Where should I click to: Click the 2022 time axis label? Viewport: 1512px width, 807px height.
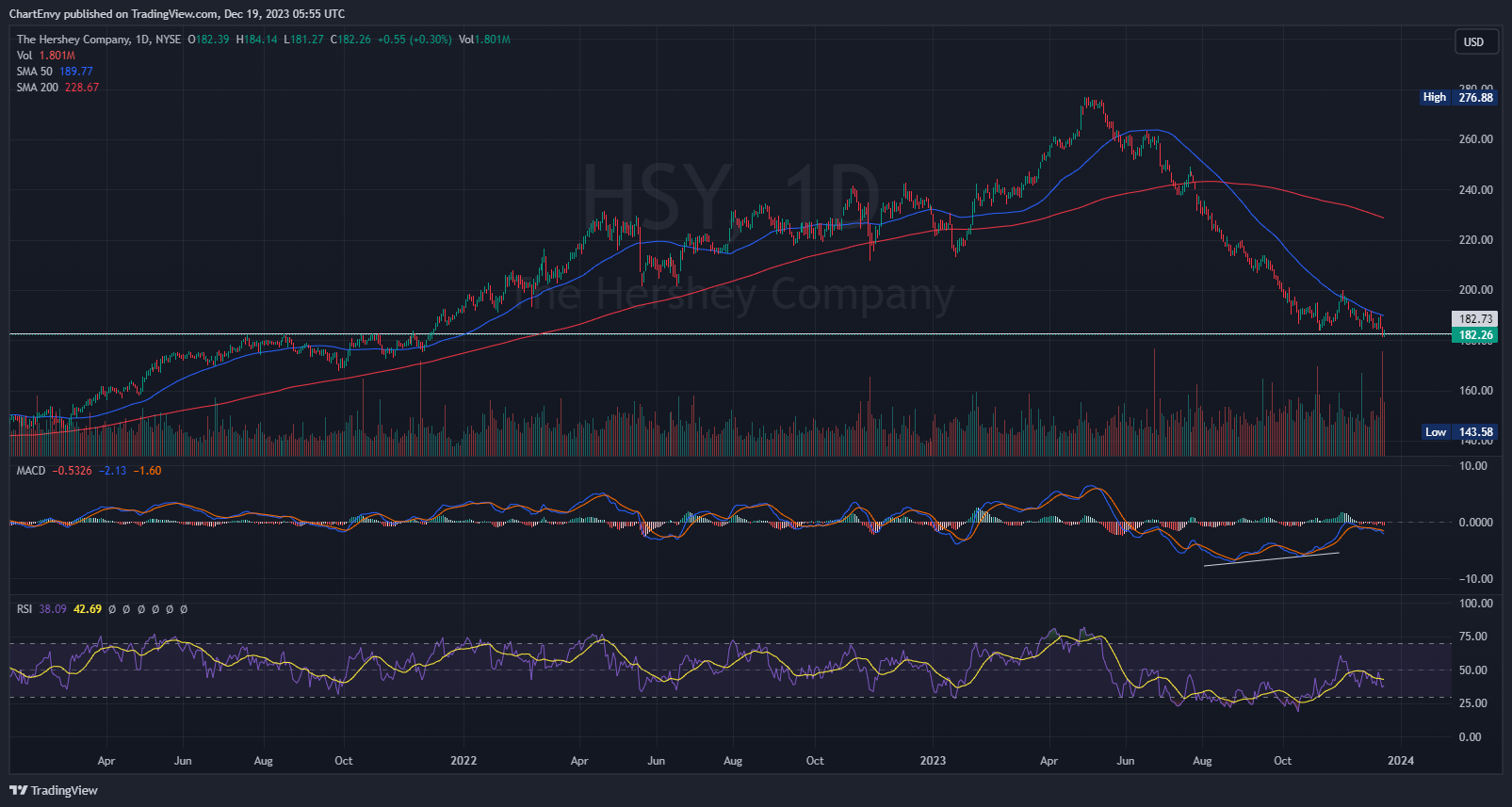click(x=463, y=761)
